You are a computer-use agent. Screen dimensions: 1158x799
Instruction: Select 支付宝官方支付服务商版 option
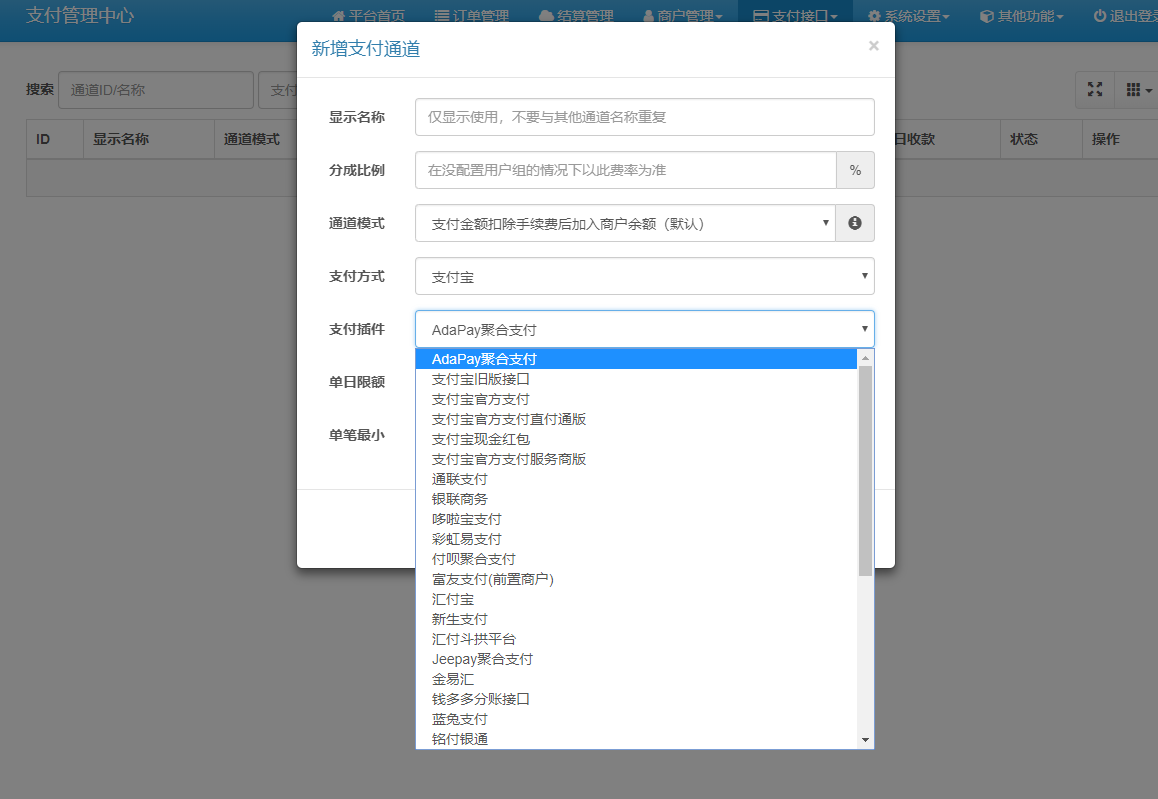coord(636,459)
